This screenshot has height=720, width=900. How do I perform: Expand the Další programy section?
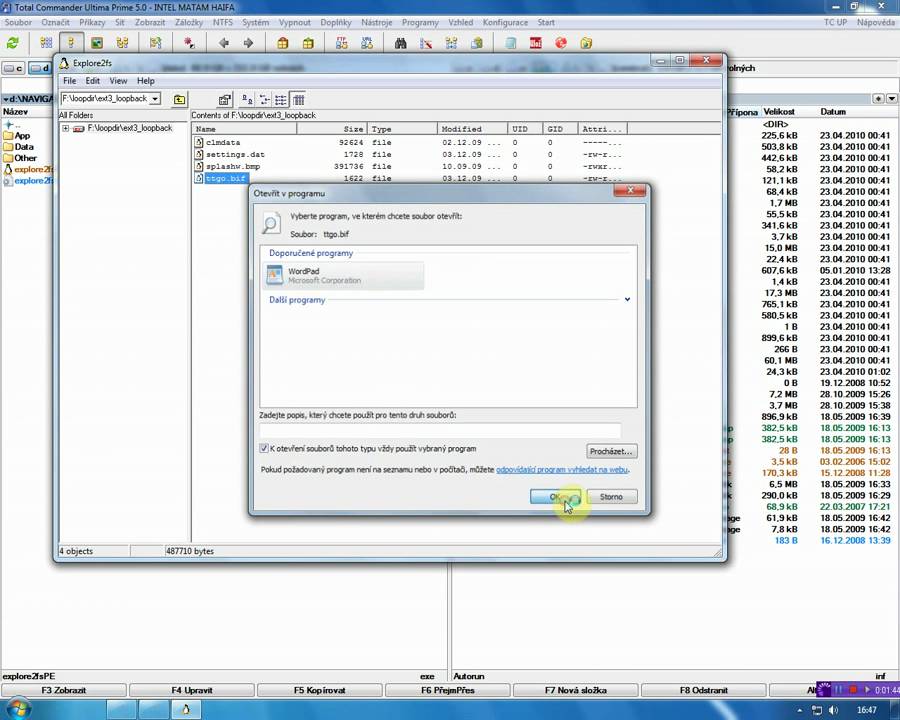pos(627,300)
